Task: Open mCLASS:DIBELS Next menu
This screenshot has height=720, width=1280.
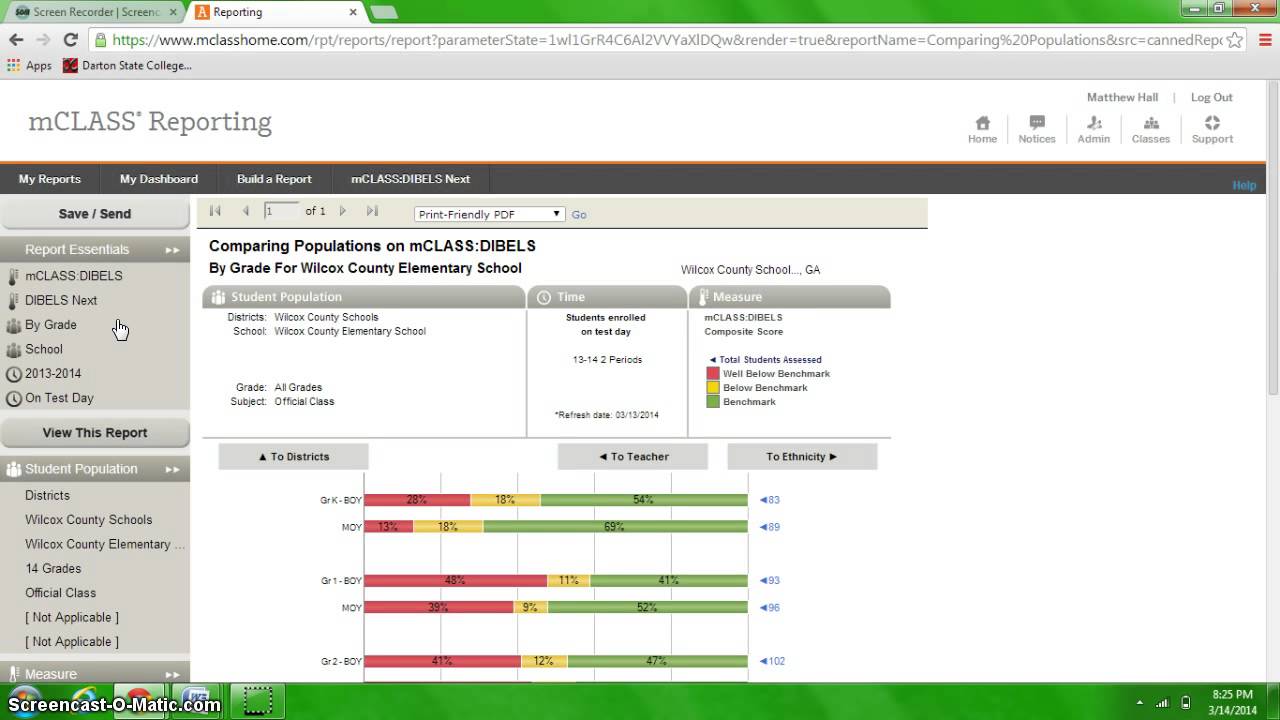Action: (410, 179)
